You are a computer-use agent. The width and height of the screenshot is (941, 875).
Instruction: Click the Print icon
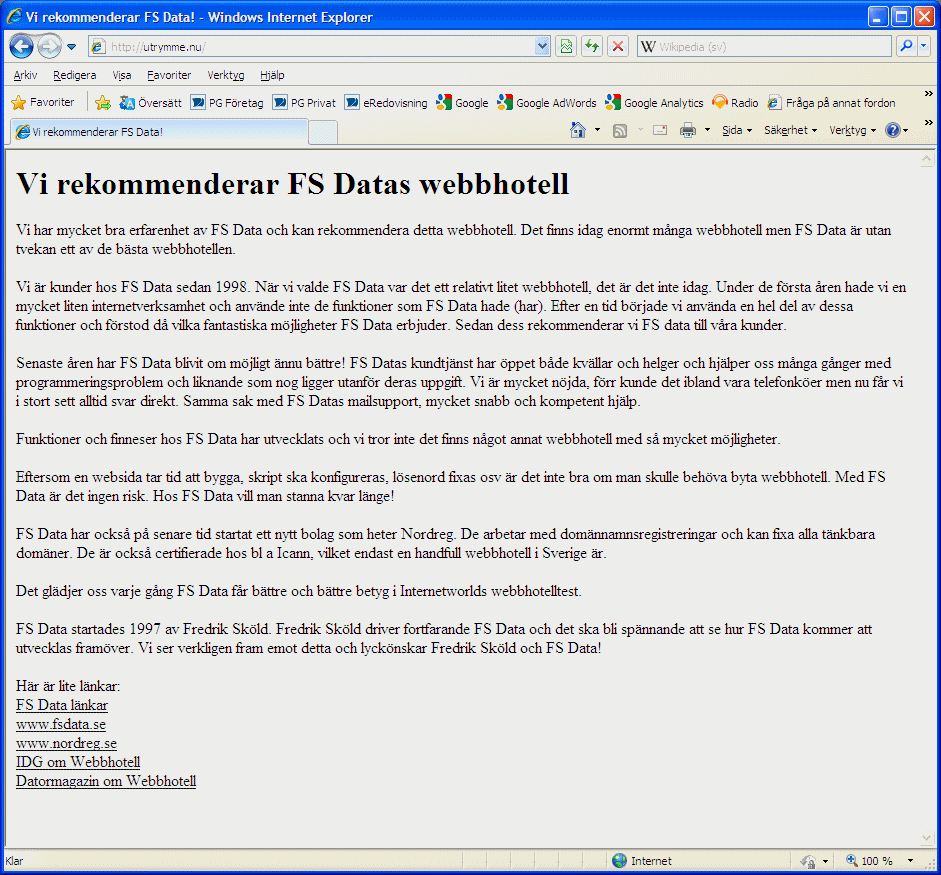coord(688,130)
